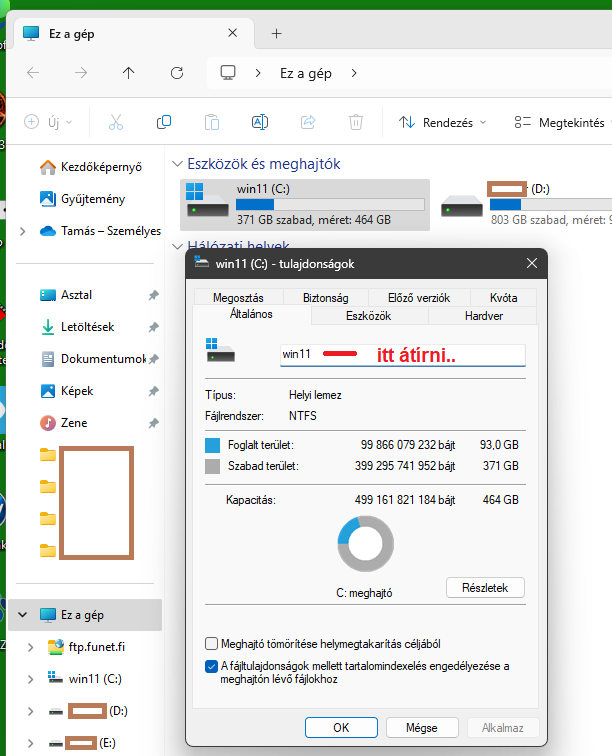The height and width of the screenshot is (756, 612).
Task: Click the chevron before Ez a gép breadcrumb
Action: tap(258, 73)
